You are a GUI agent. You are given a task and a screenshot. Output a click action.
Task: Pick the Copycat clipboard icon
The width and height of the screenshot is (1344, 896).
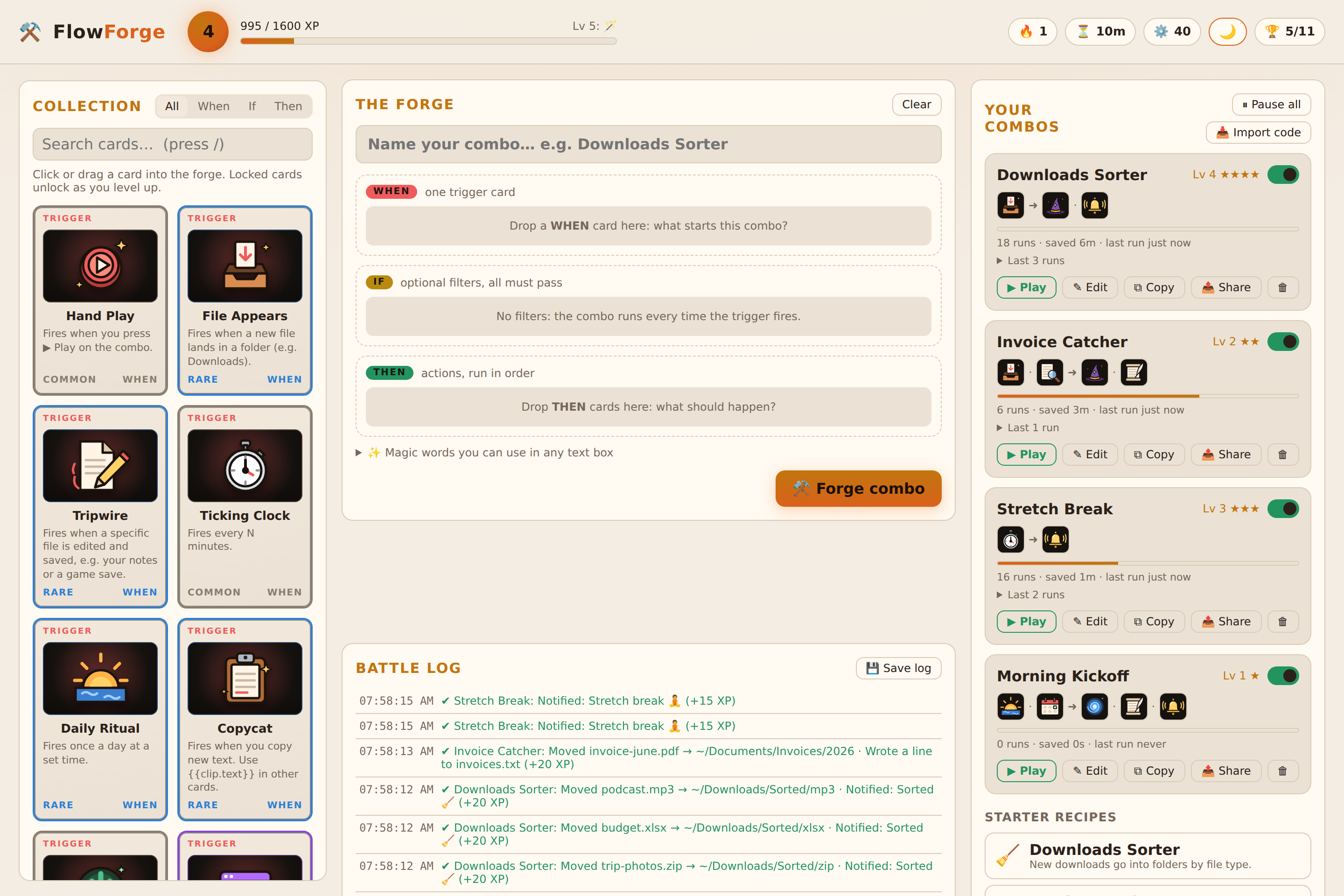coord(245,678)
